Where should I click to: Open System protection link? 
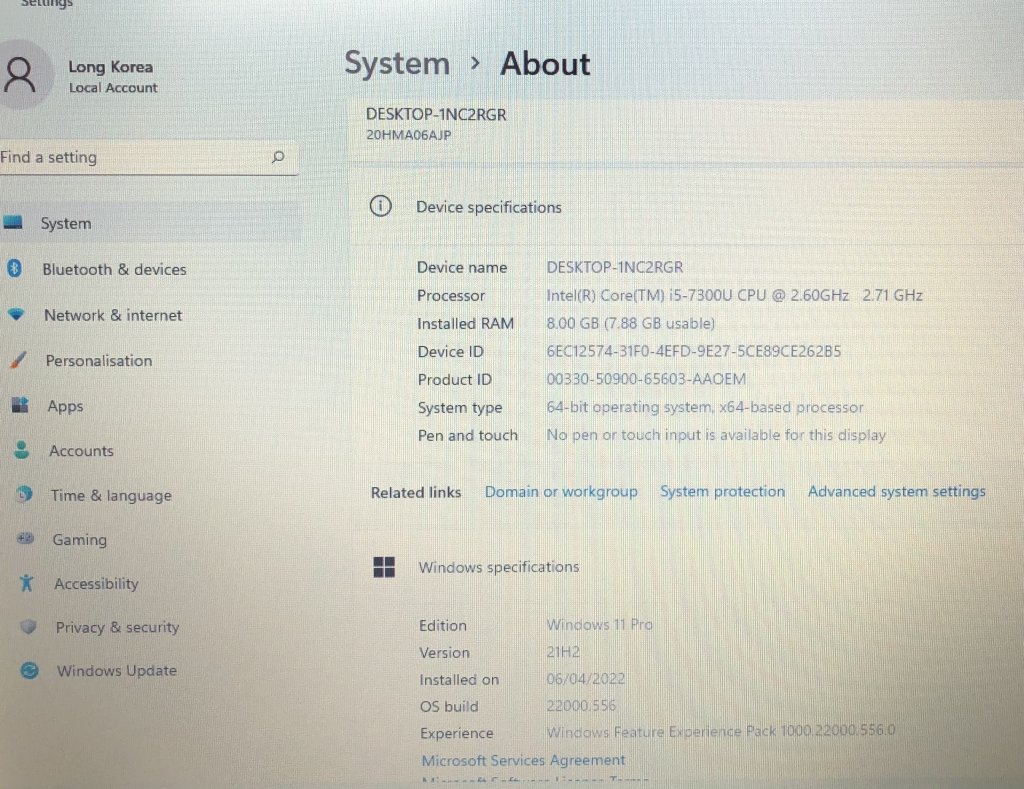pos(722,491)
